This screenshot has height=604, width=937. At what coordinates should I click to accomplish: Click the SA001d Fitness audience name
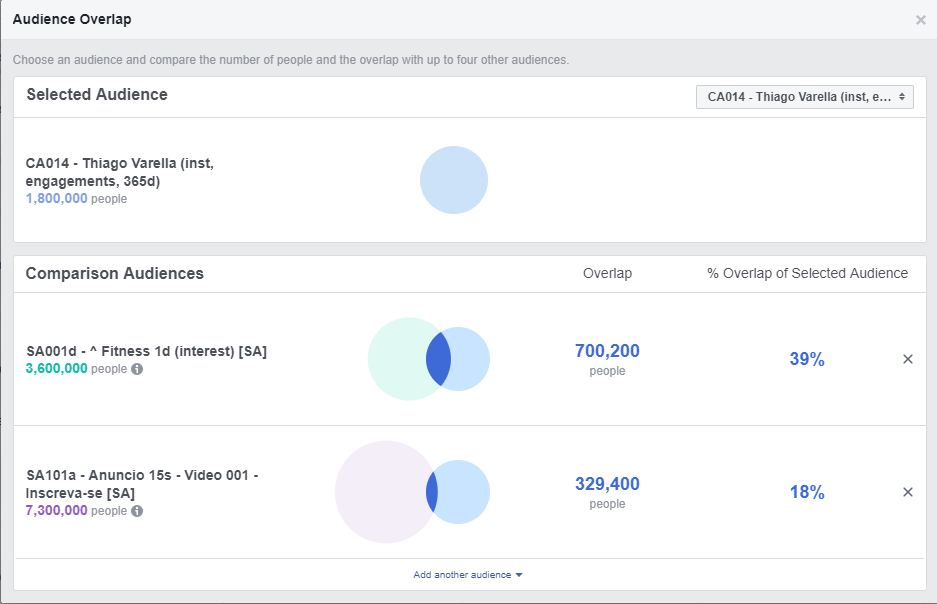click(146, 351)
